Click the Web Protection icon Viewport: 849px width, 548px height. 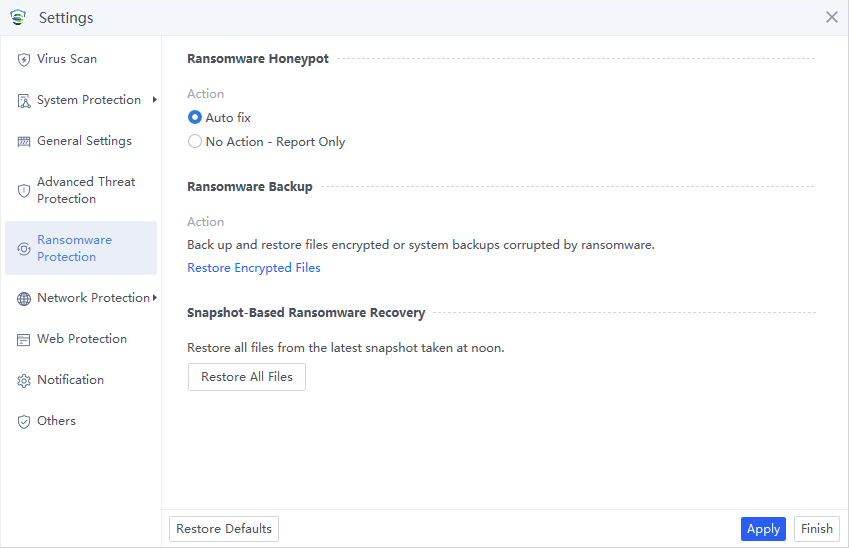(24, 340)
